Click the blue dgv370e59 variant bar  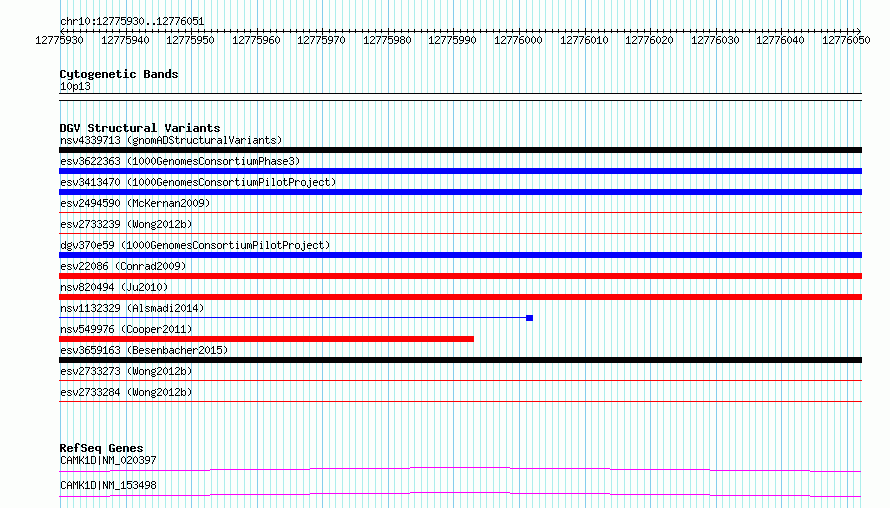[x=460, y=255]
